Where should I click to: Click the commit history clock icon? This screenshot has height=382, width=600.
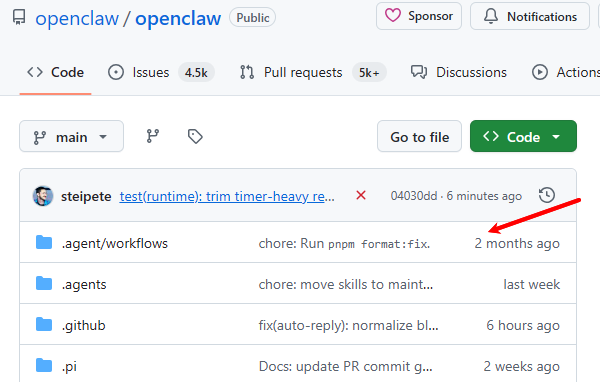point(547,195)
